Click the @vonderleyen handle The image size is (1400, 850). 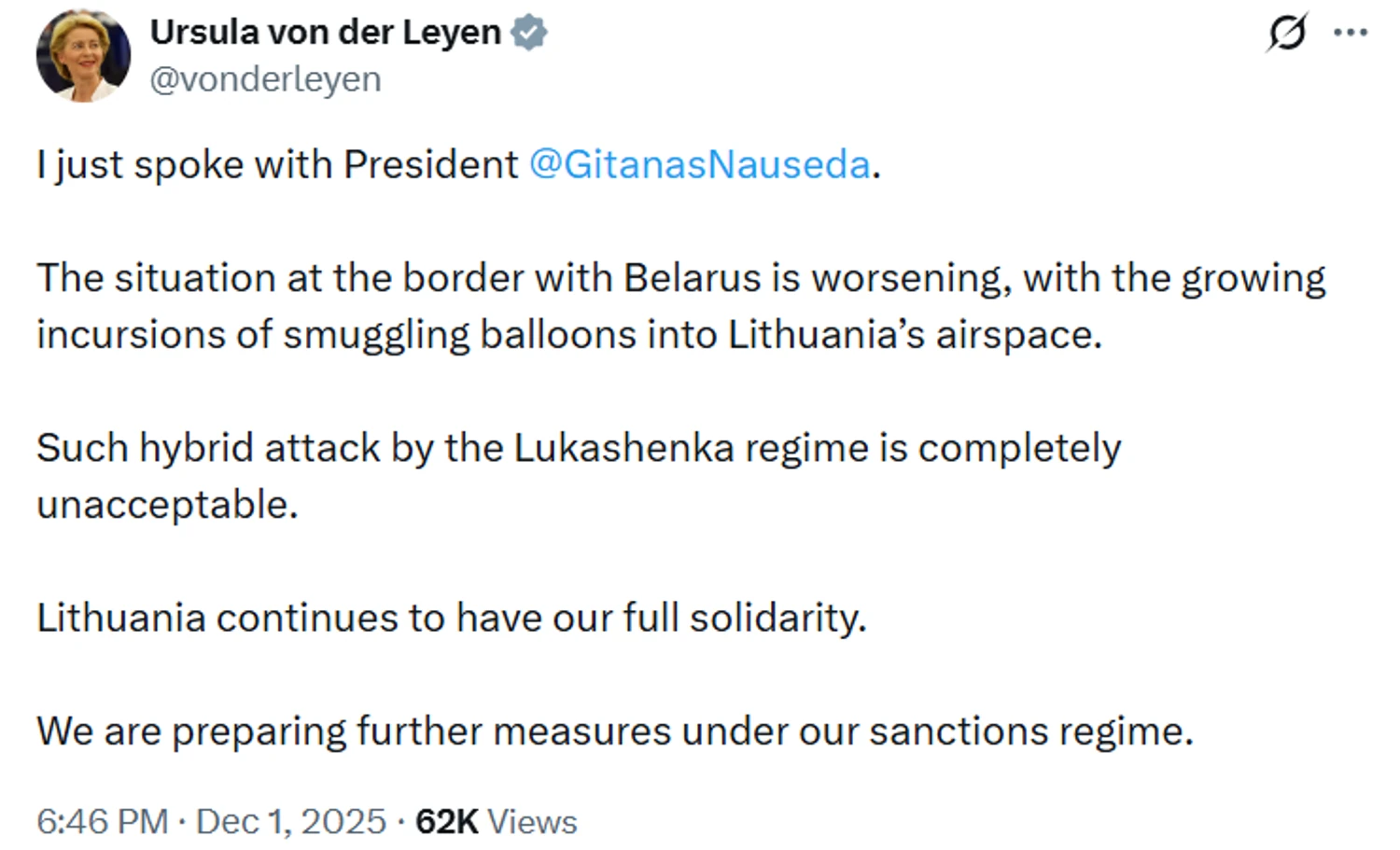coord(265,79)
